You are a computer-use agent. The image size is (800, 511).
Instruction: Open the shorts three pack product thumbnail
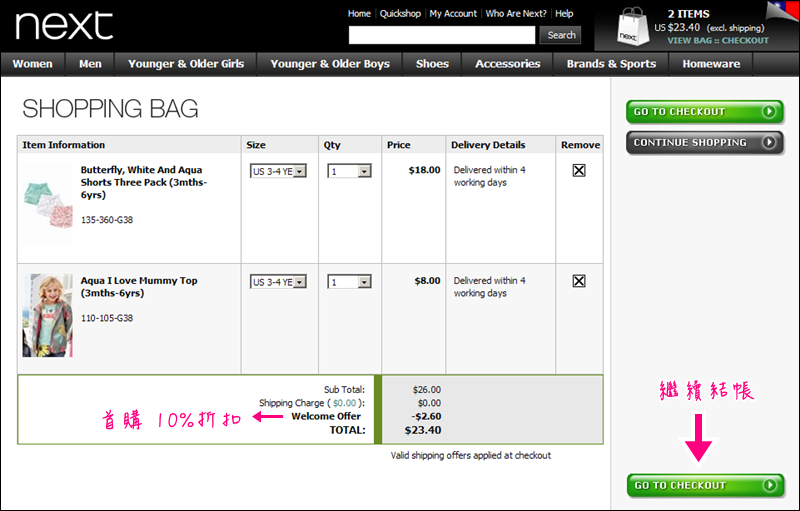point(47,205)
